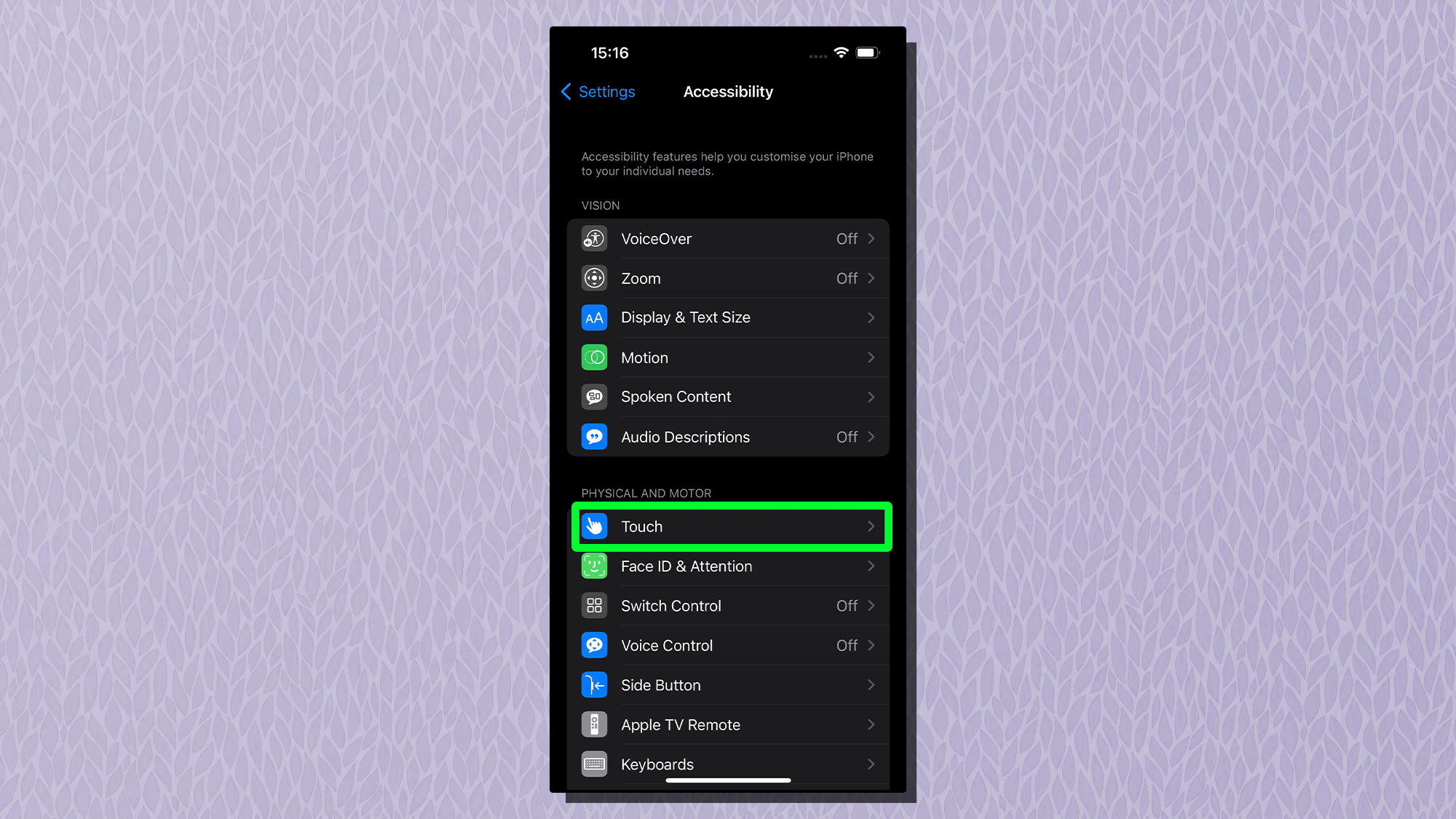Select the Spoken Content menu item
Image resolution: width=1456 pixels, height=819 pixels.
[727, 397]
